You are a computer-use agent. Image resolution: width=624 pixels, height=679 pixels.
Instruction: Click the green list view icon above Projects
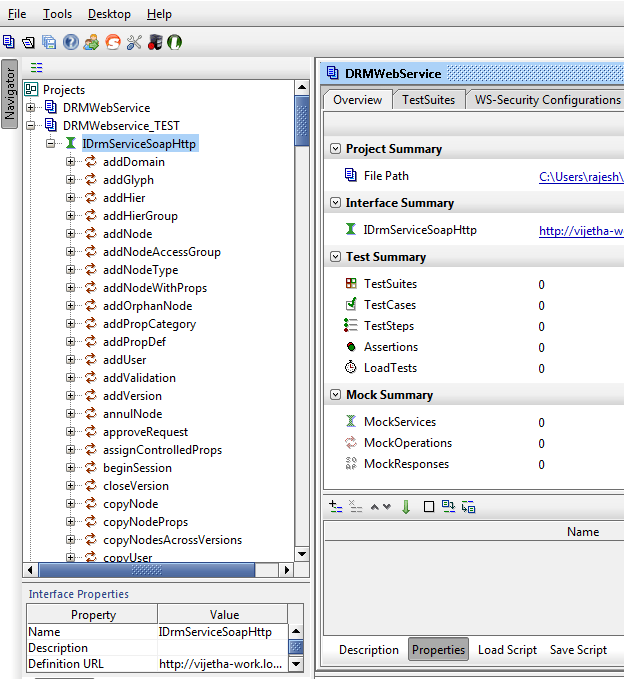tap(37, 68)
